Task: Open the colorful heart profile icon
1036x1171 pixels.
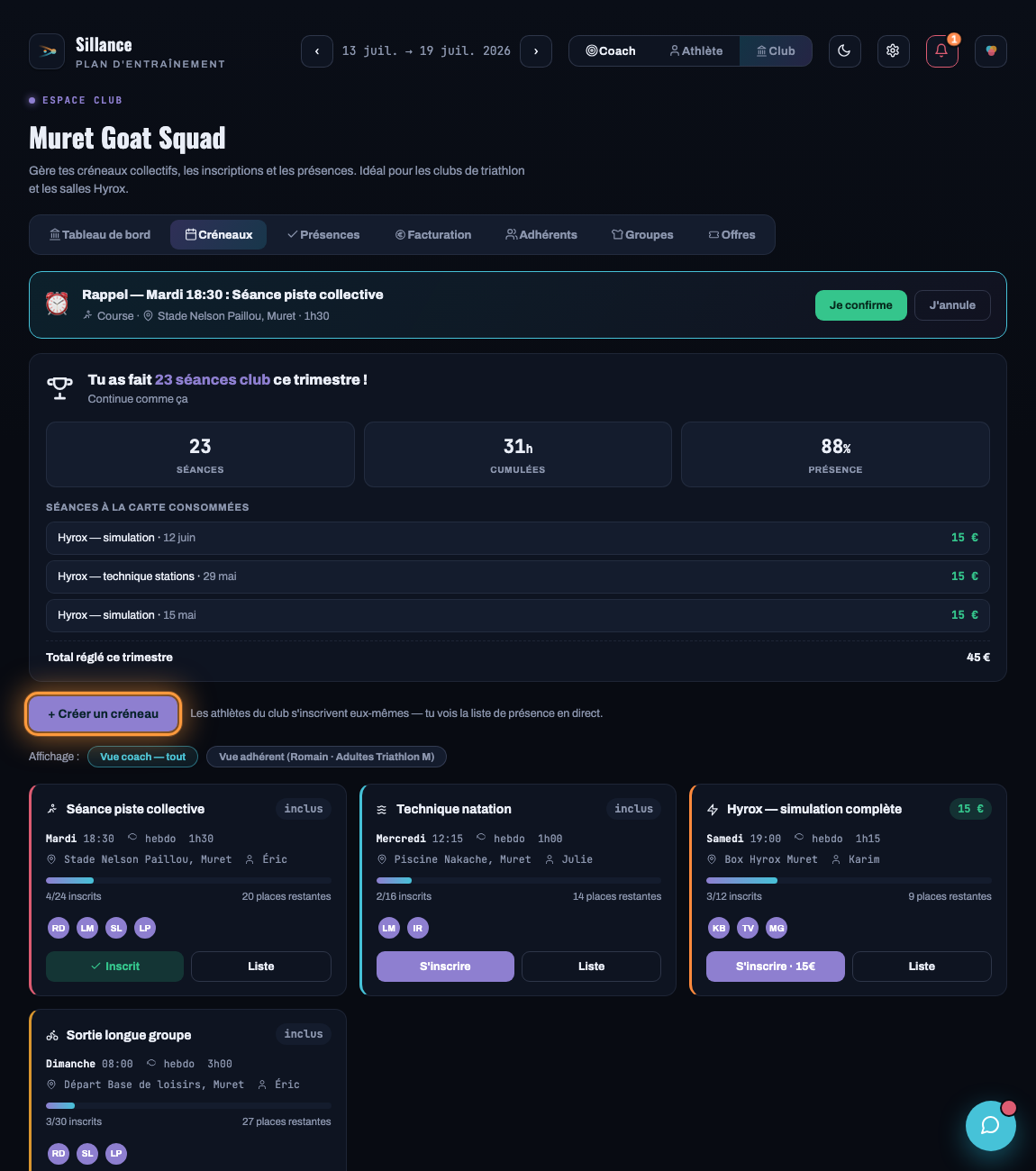Action: 990,51
